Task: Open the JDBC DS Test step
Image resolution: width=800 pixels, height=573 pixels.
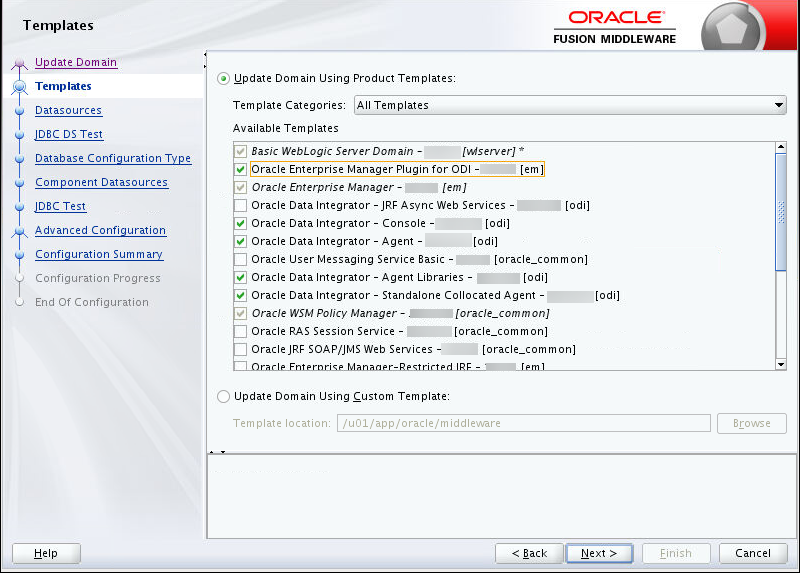Action: coord(69,134)
